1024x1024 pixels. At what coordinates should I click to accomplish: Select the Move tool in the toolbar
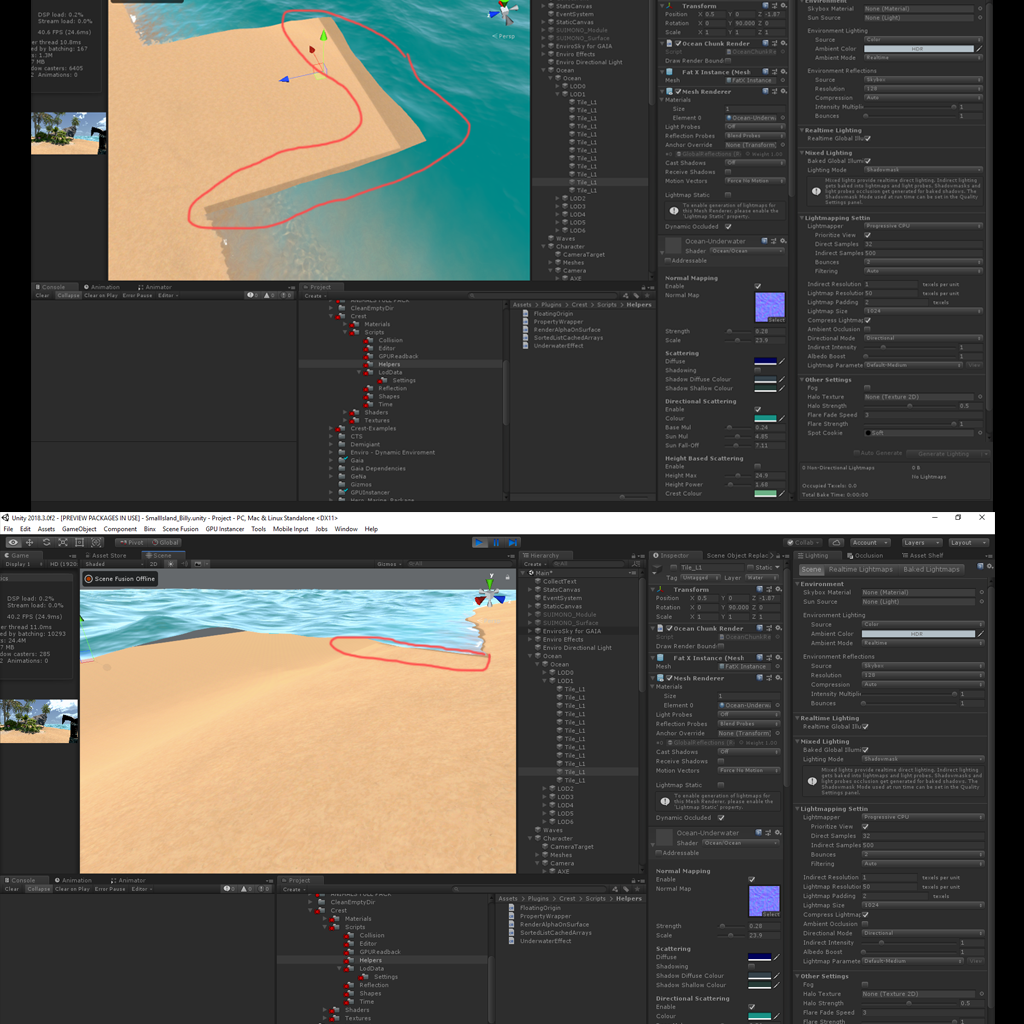[29, 542]
